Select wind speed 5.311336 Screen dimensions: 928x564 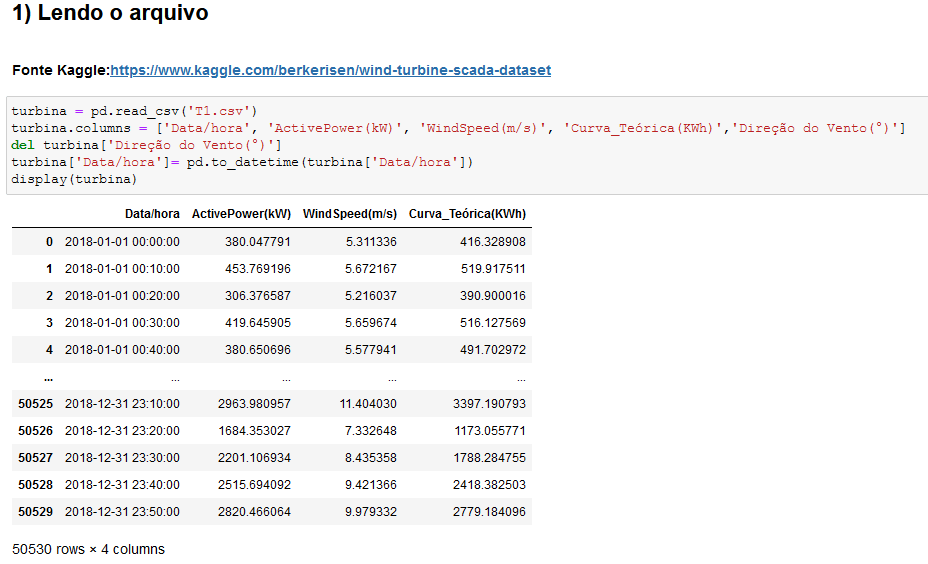click(x=371, y=242)
